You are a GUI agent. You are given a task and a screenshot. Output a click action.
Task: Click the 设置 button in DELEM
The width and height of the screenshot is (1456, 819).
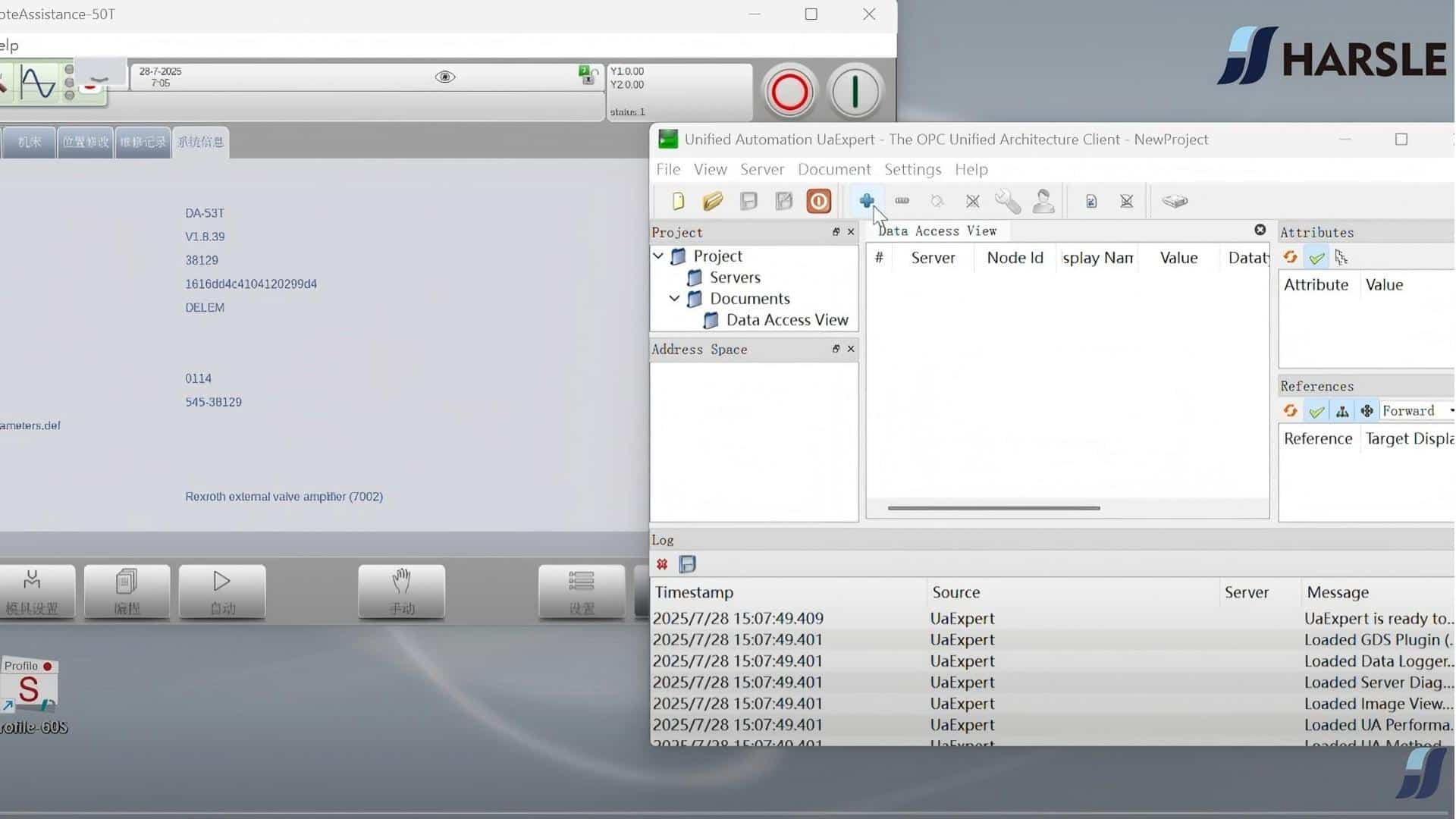point(582,591)
